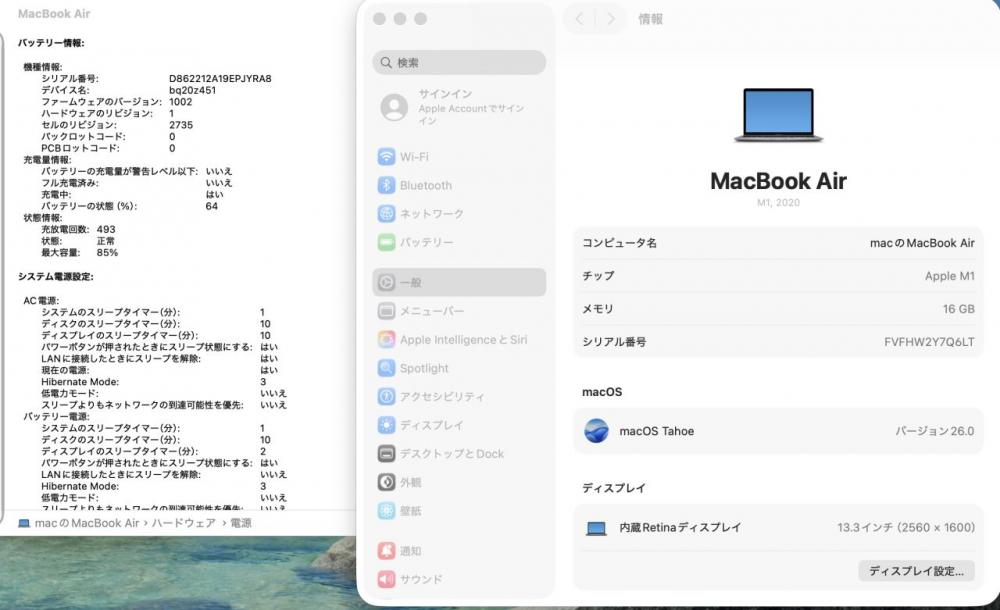This screenshot has height=610, width=1000.
Task: Click 最大容量 value 85%
Action: pyautogui.click(x=107, y=253)
